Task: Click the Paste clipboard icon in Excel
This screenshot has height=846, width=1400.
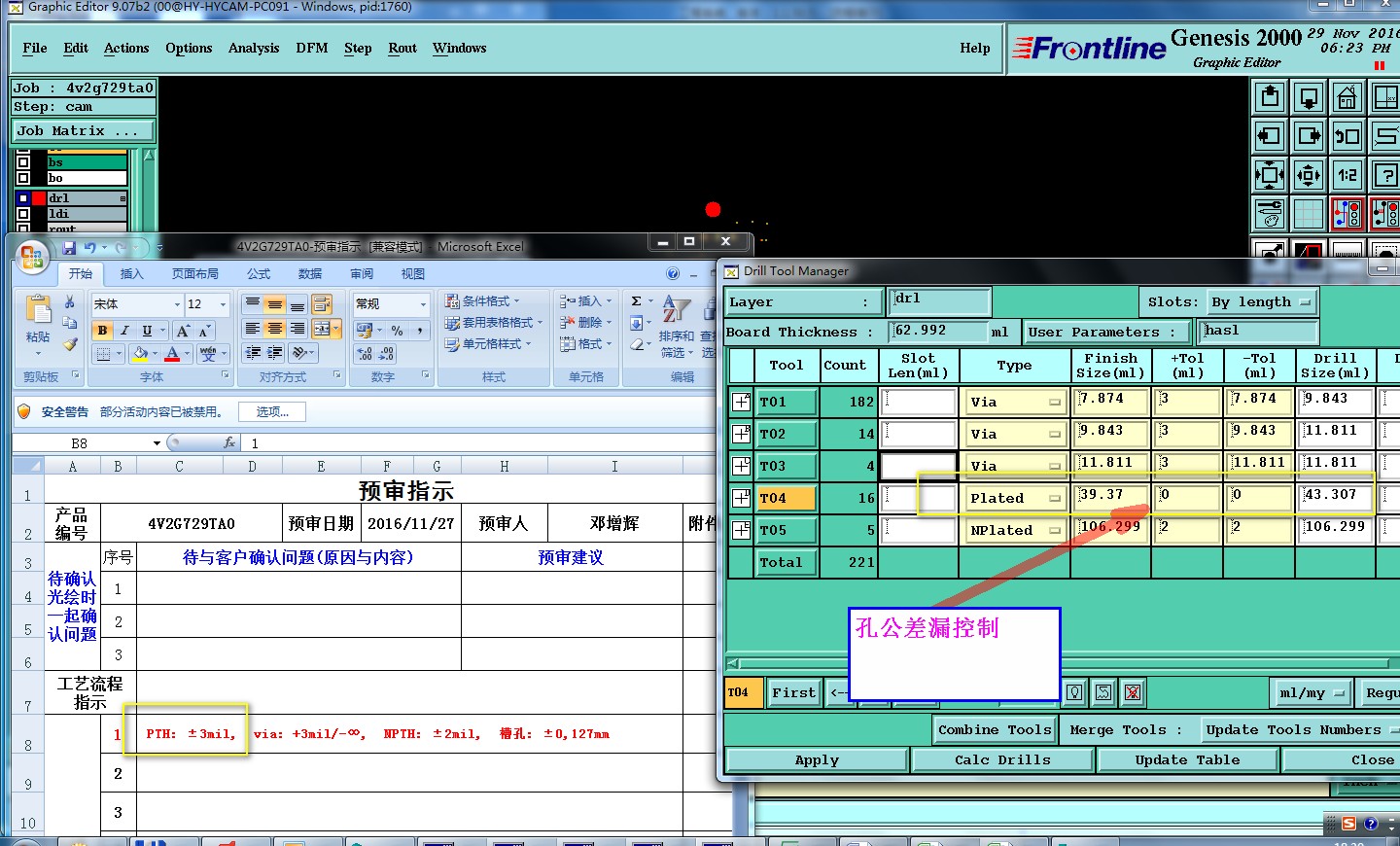Action: (38, 311)
